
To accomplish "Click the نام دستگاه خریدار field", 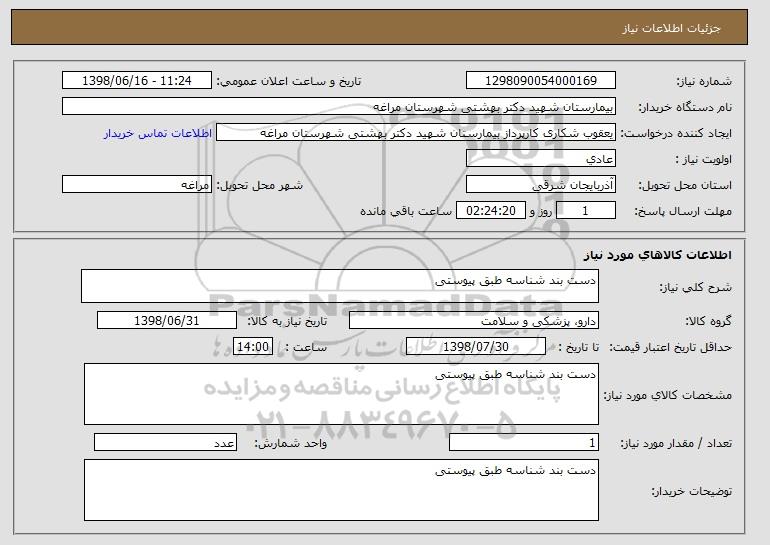I will point(339,107).
